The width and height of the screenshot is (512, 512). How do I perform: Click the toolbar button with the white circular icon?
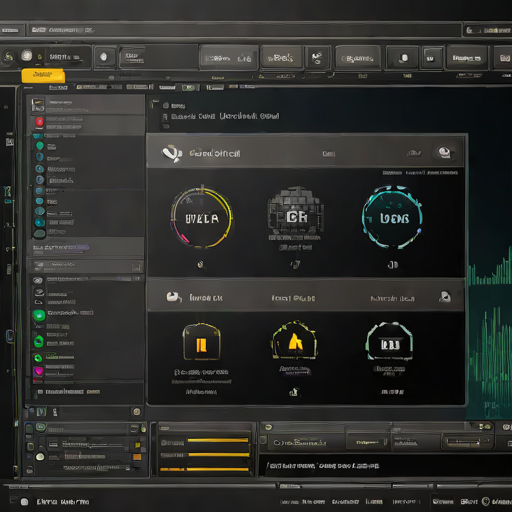(x=104, y=57)
